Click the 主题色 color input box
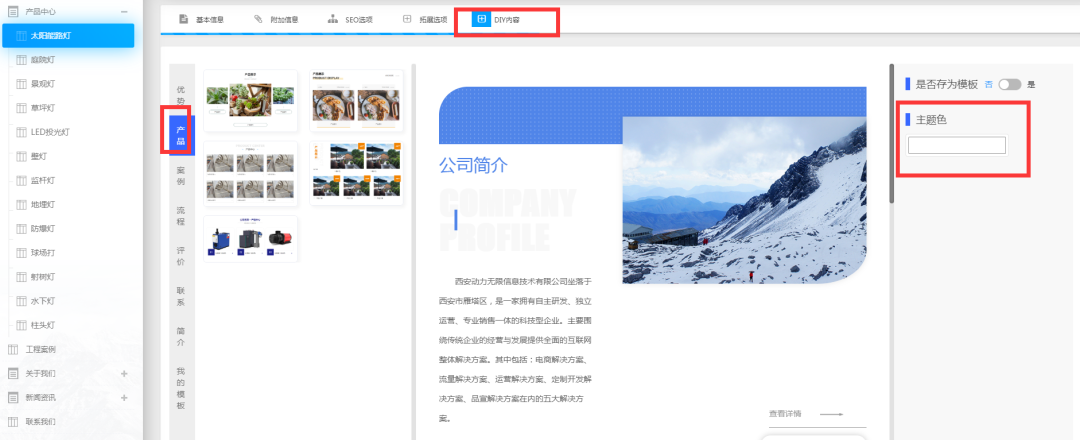Viewport: 1080px width, 440px height. (956, 146)
